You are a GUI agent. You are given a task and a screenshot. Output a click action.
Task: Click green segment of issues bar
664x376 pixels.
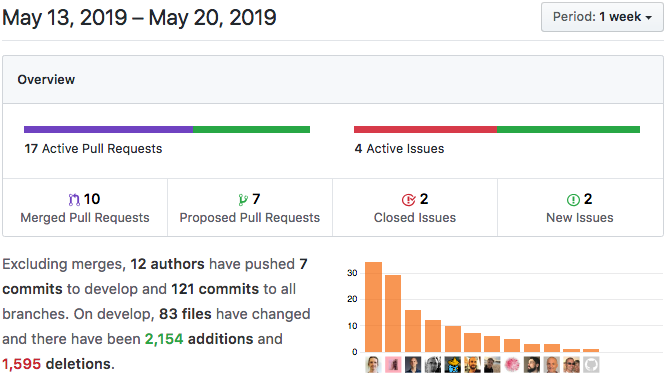coord(568,130)
